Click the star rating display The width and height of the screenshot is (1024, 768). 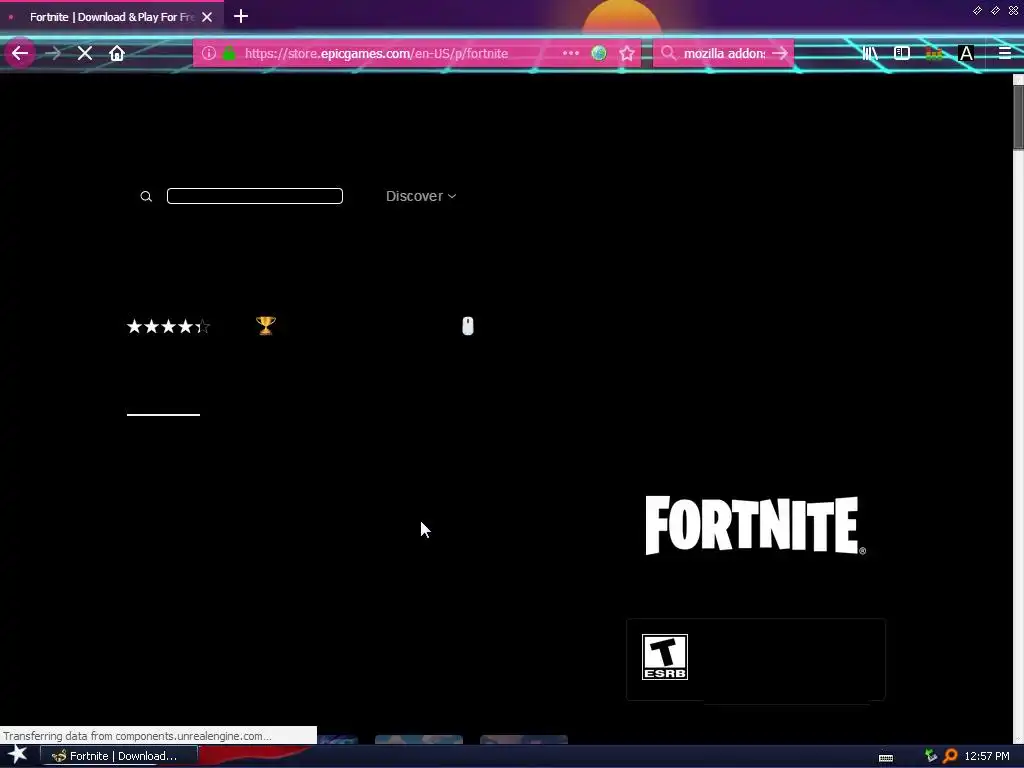tap(168, 326)
